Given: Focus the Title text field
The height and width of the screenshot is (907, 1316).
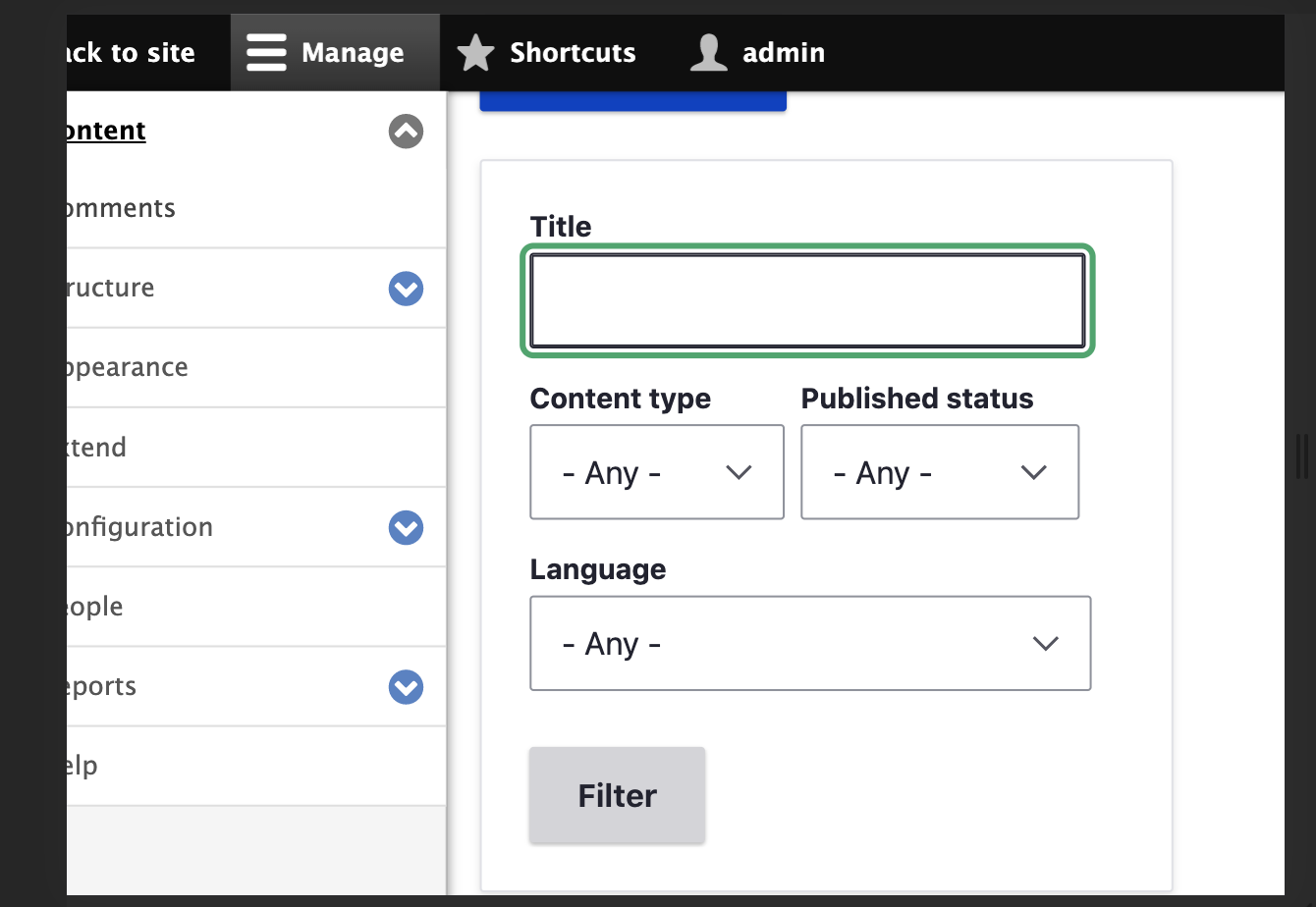Looking at the screenshot, I should (x=807, y=300).
